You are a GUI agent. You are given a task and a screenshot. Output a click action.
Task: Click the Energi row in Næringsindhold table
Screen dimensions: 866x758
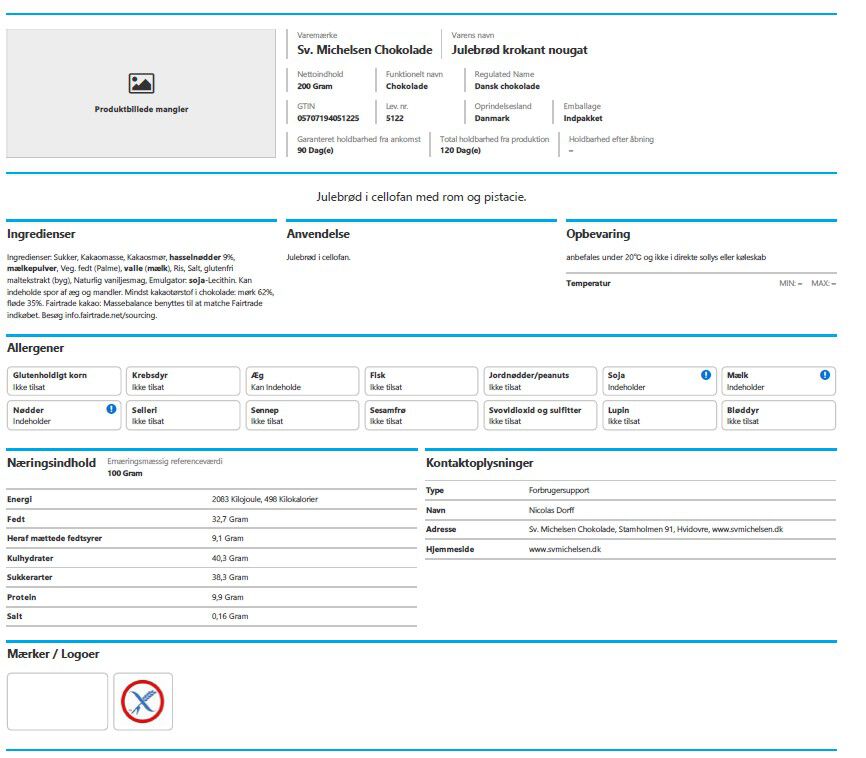click(x=212, y=499)
